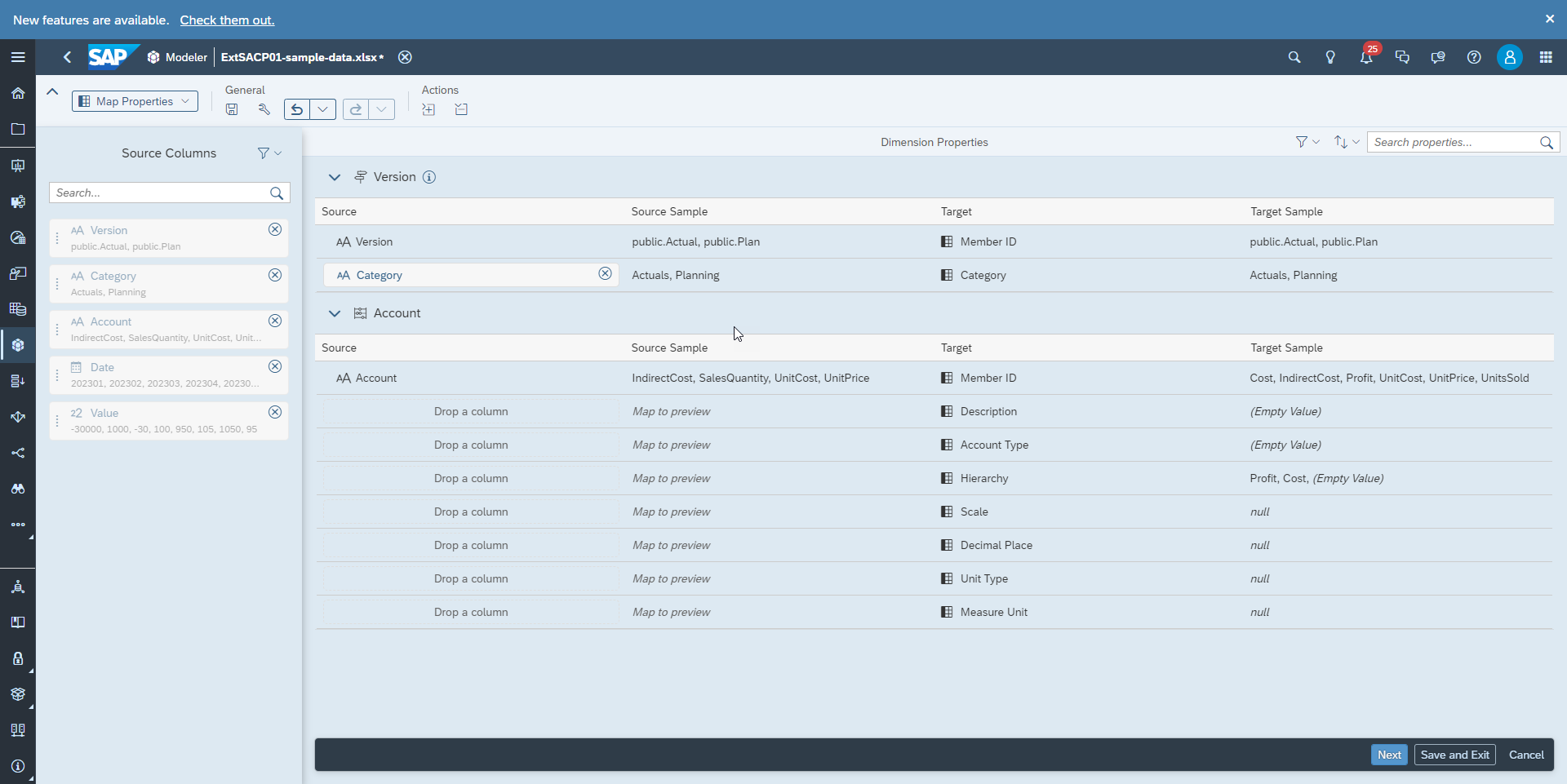Open the notifications bell
Image resolution: width=1567 pixels, height=784 pixels.
click(x=1366, y=57)
